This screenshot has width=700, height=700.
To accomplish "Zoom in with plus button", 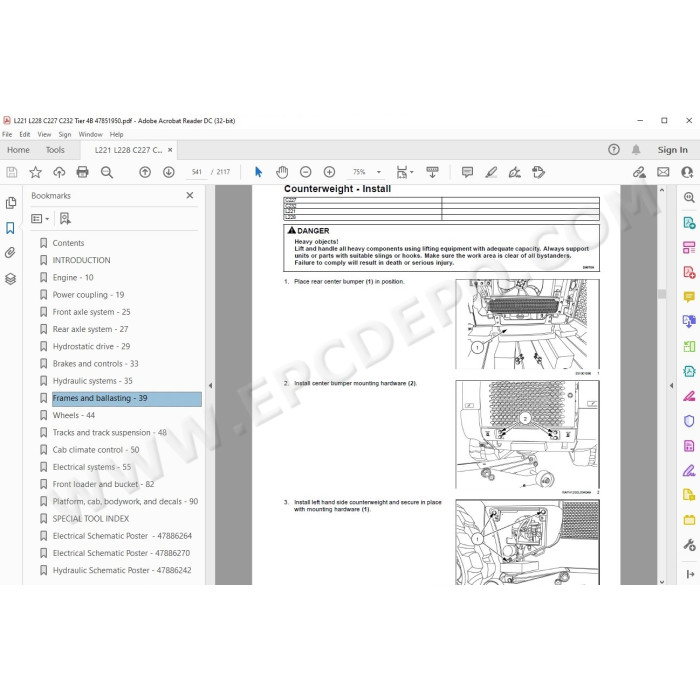I will pos(329,172).
